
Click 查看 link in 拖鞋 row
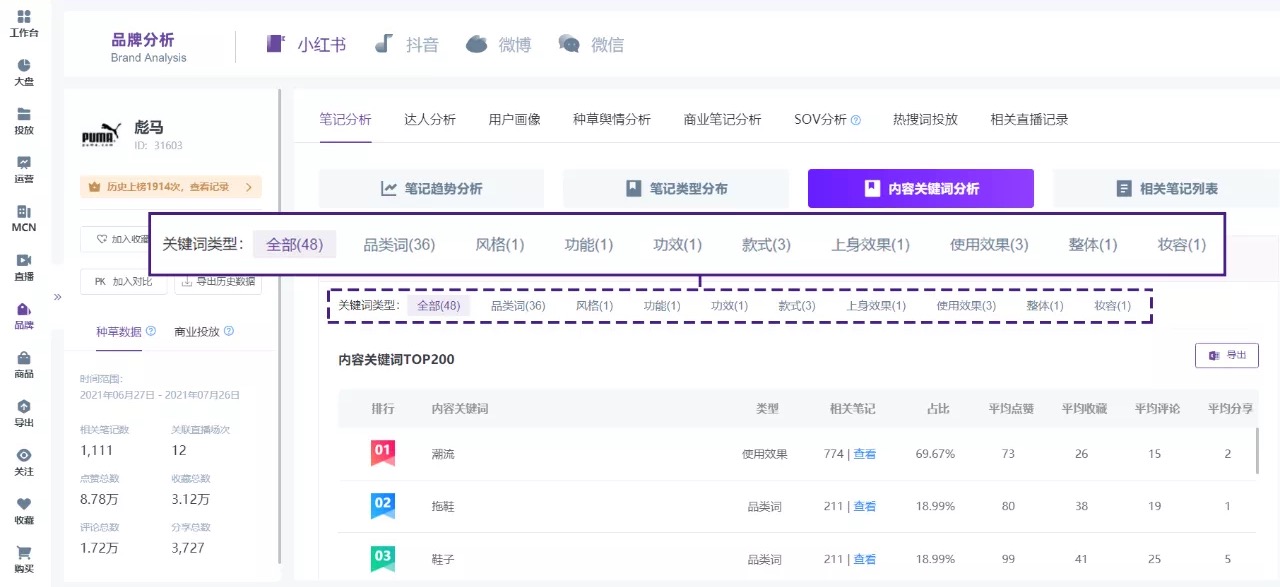pyautogui.click(x=865, y=506)
